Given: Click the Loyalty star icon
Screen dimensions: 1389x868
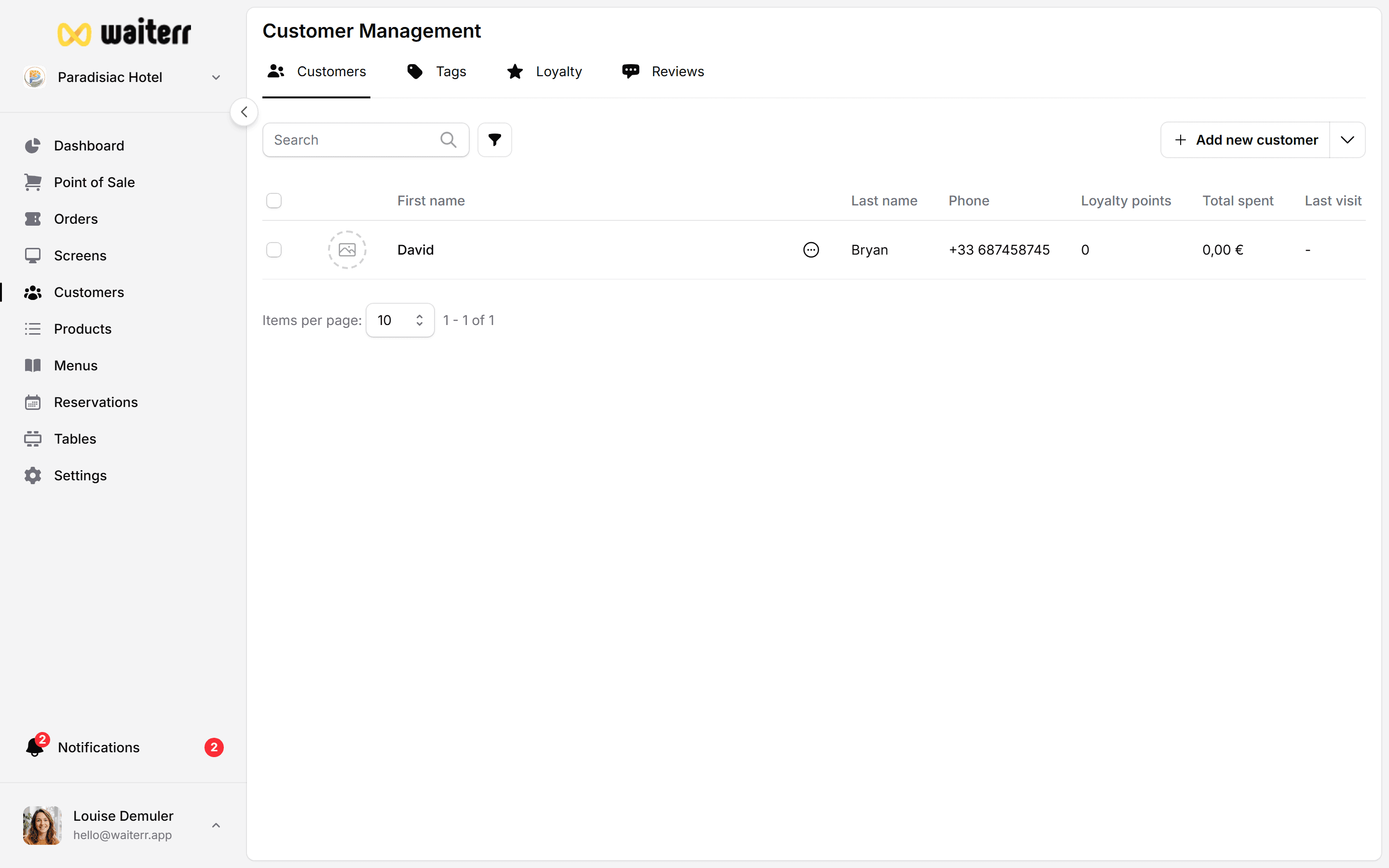Looking at the screenshot, I should 515,71.
